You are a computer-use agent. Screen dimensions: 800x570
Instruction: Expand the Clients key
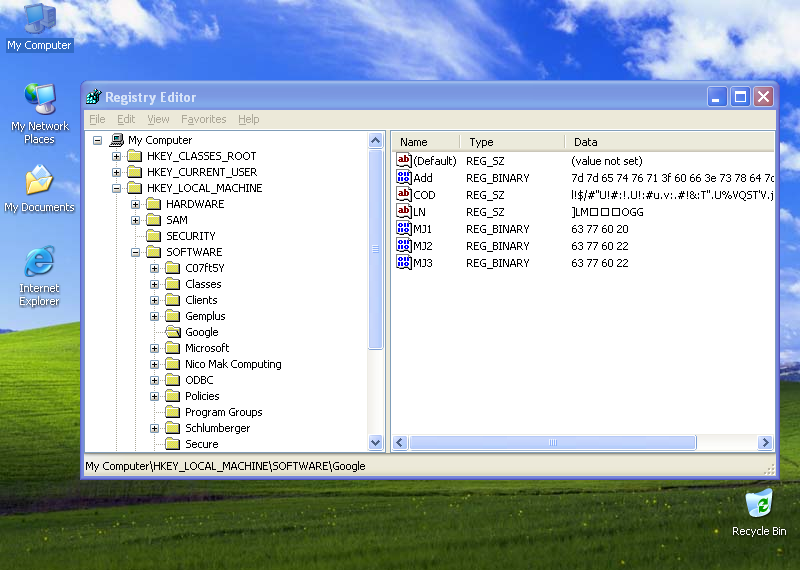(155, 300)
